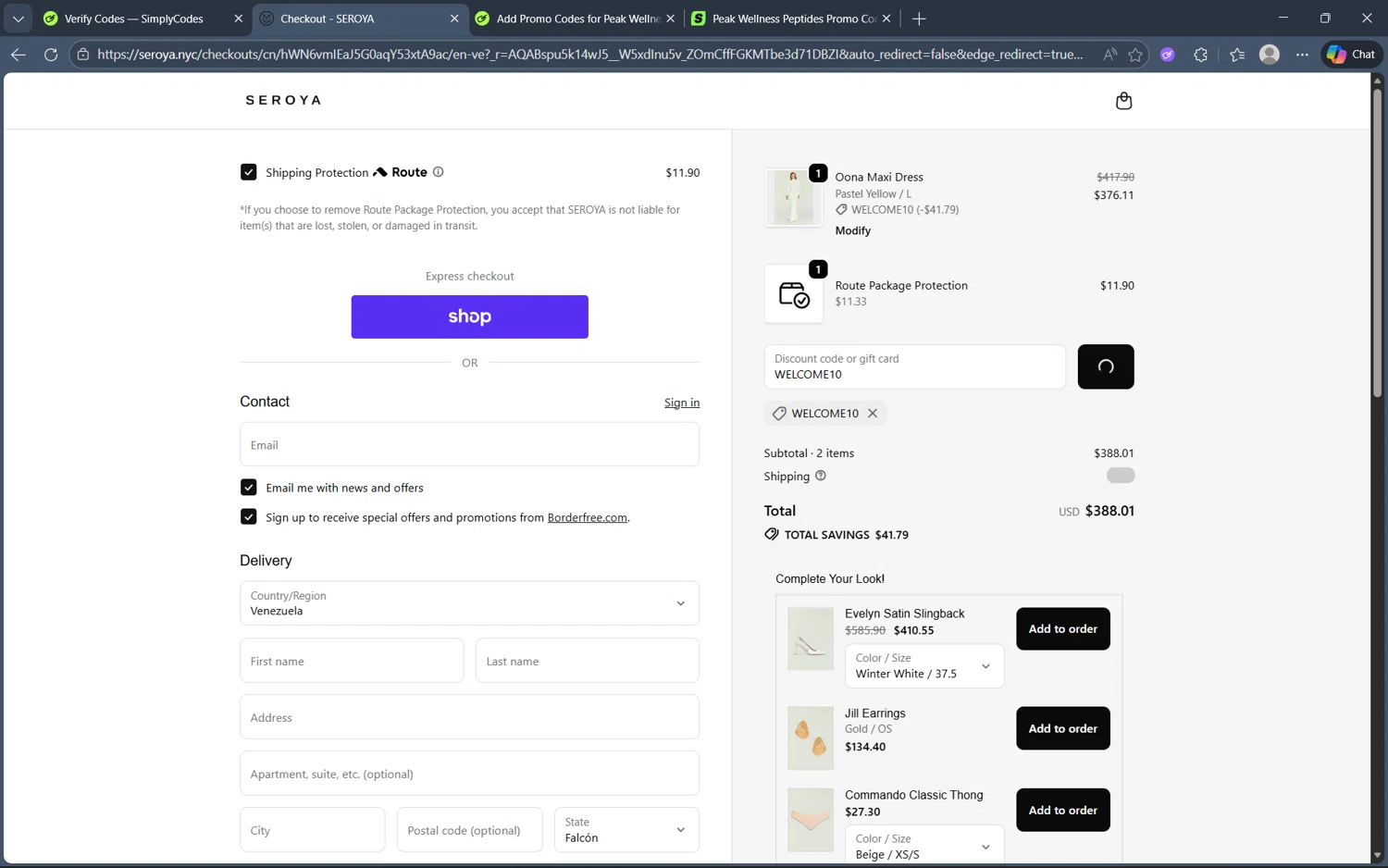This screenshot has width=1388, height=868.
Task: Click the discount code apply button
Action: coord(1106,366)
